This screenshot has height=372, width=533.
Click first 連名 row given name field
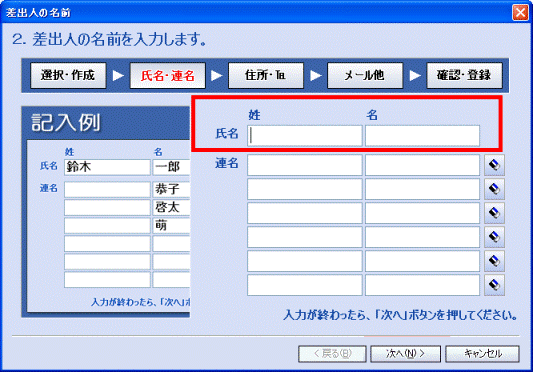point(422,165)
